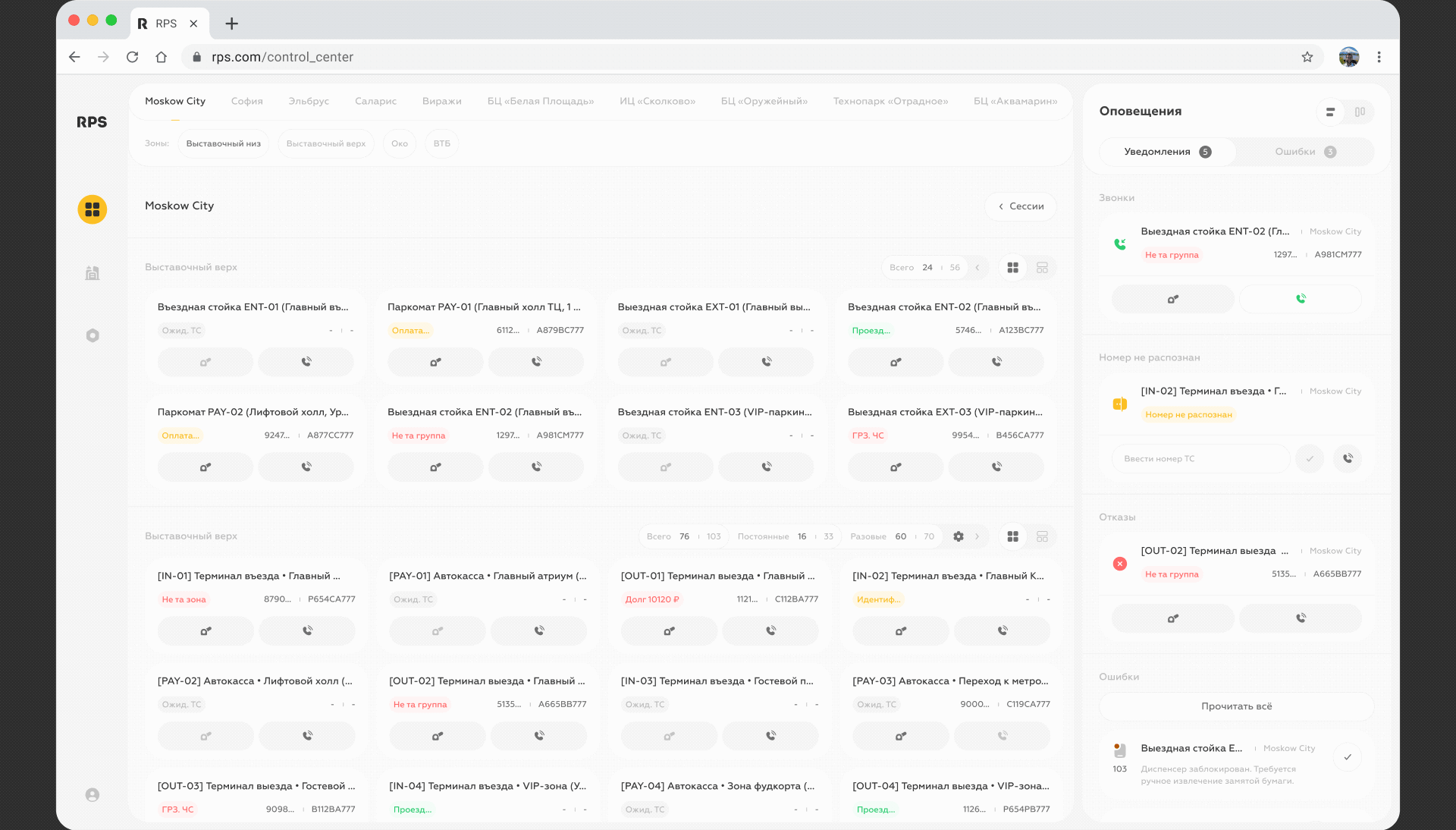This screenshot has width=1456, height=830.
Task: Call from Отказы [OUT-02] notification
Action: (1301, 618)
